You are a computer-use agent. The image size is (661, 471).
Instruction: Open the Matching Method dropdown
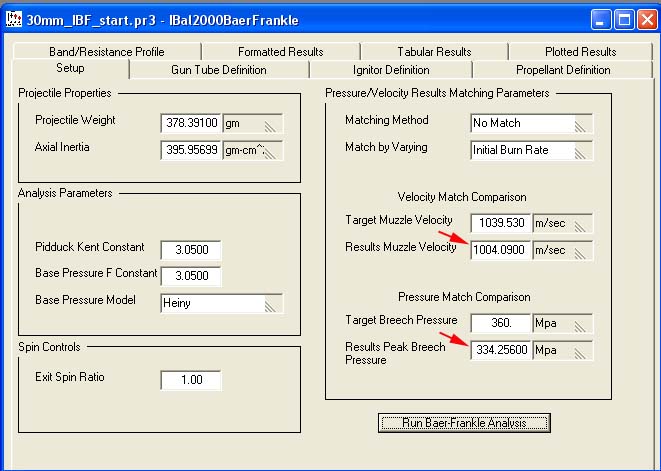click(531, 123)
